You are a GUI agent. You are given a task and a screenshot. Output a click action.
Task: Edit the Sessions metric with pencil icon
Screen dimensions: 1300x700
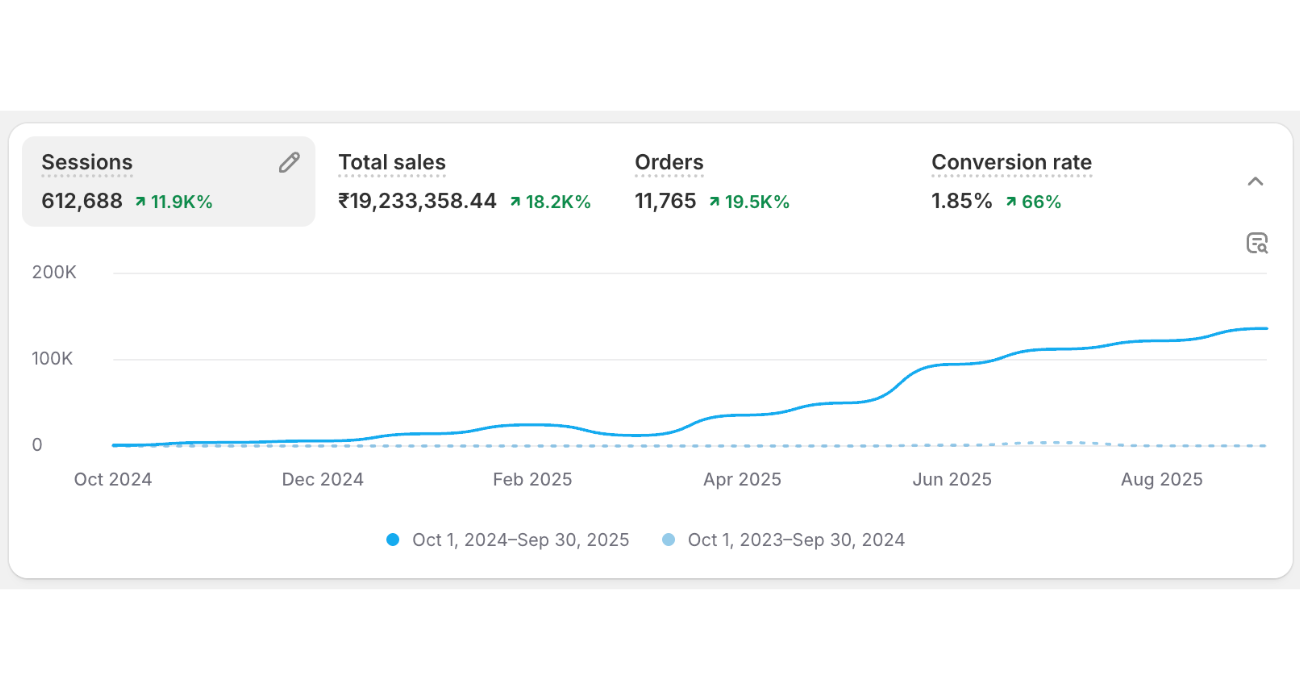click(289, 163)
